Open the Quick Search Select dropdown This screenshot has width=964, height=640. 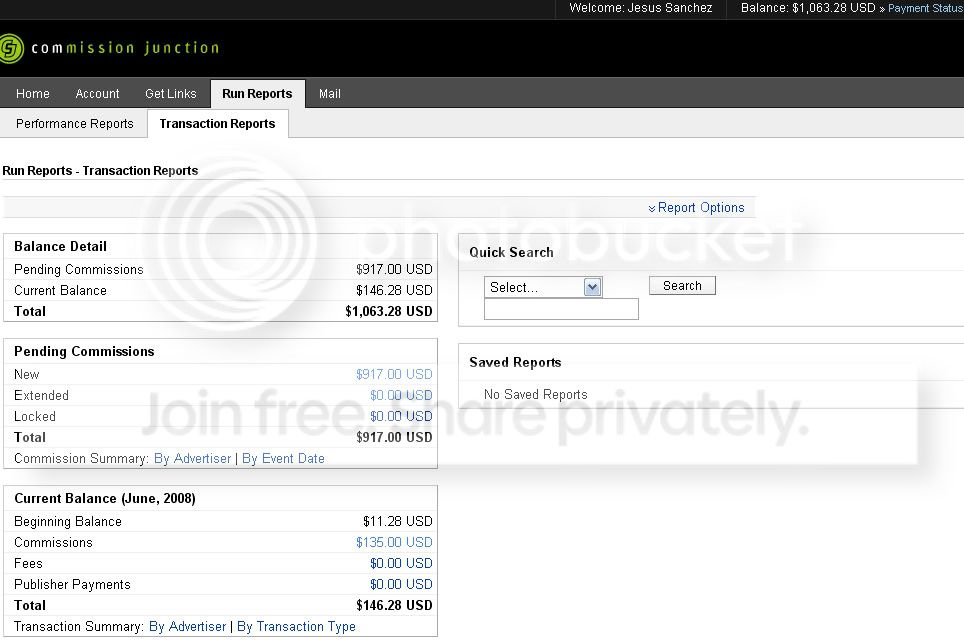pyautogui.click(x=543, y=287)
